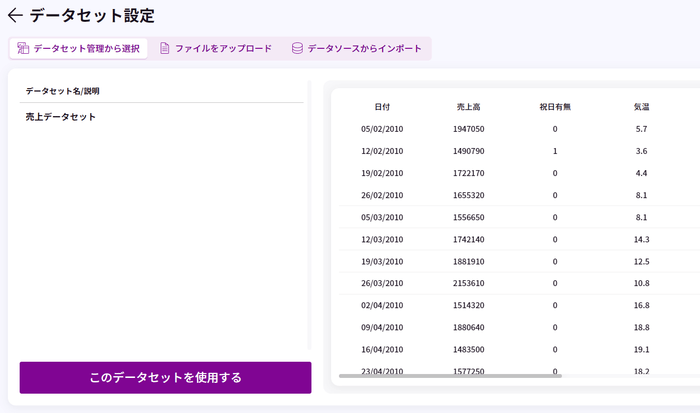Click the データセット名/説明 list header
Image resolution: width=700 pixels, height=413 pixels.
point(62,91)
